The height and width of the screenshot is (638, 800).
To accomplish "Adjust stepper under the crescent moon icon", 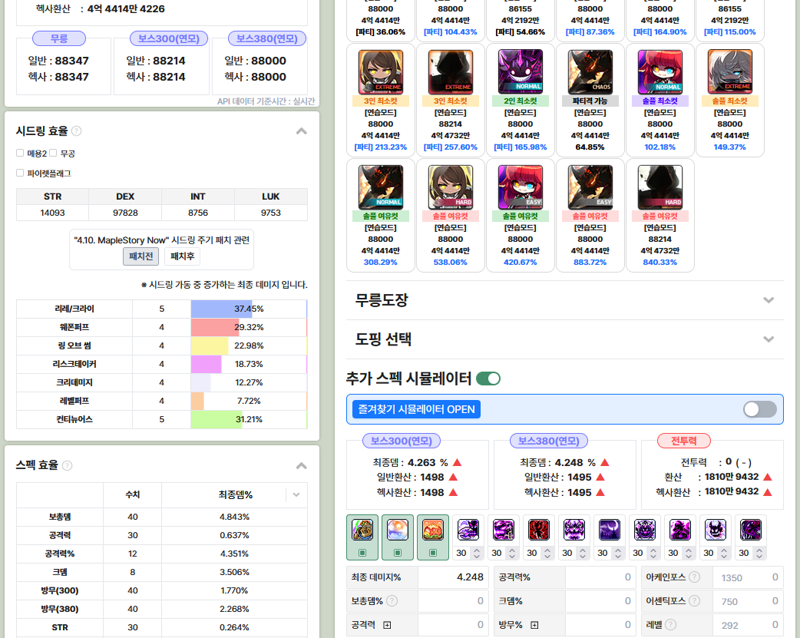I will click(618, 553).
